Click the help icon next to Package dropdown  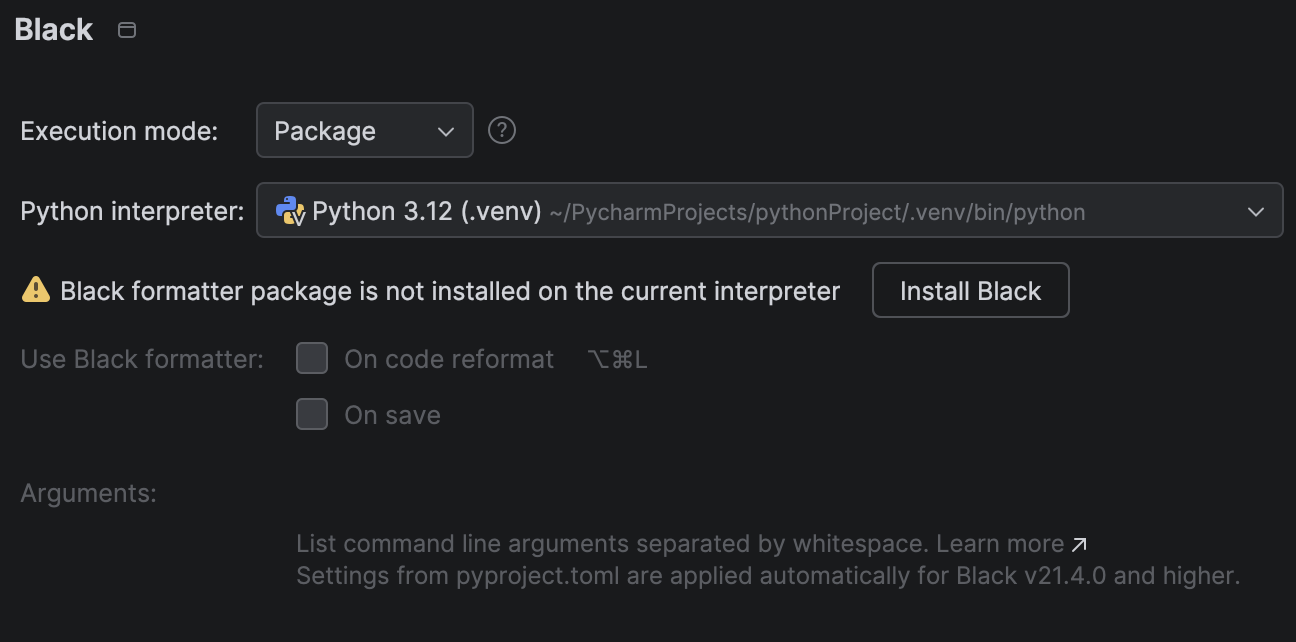(x=502, y=130)
